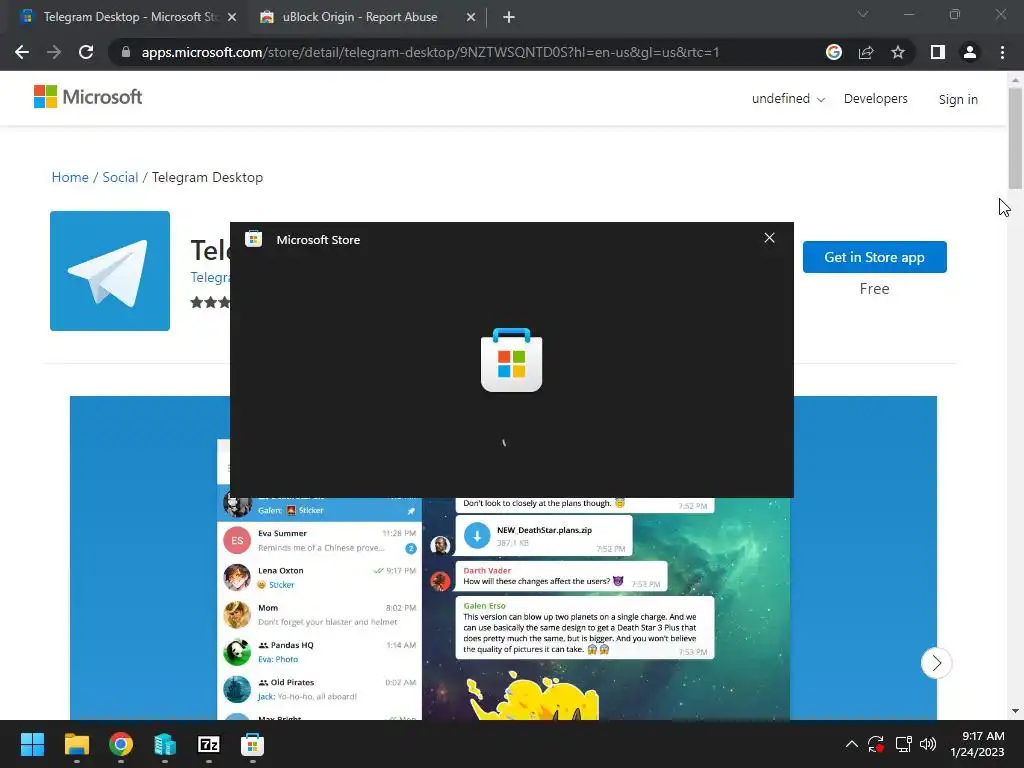
Task: Open the Chrome three-dot menu
Action: 1002,52
